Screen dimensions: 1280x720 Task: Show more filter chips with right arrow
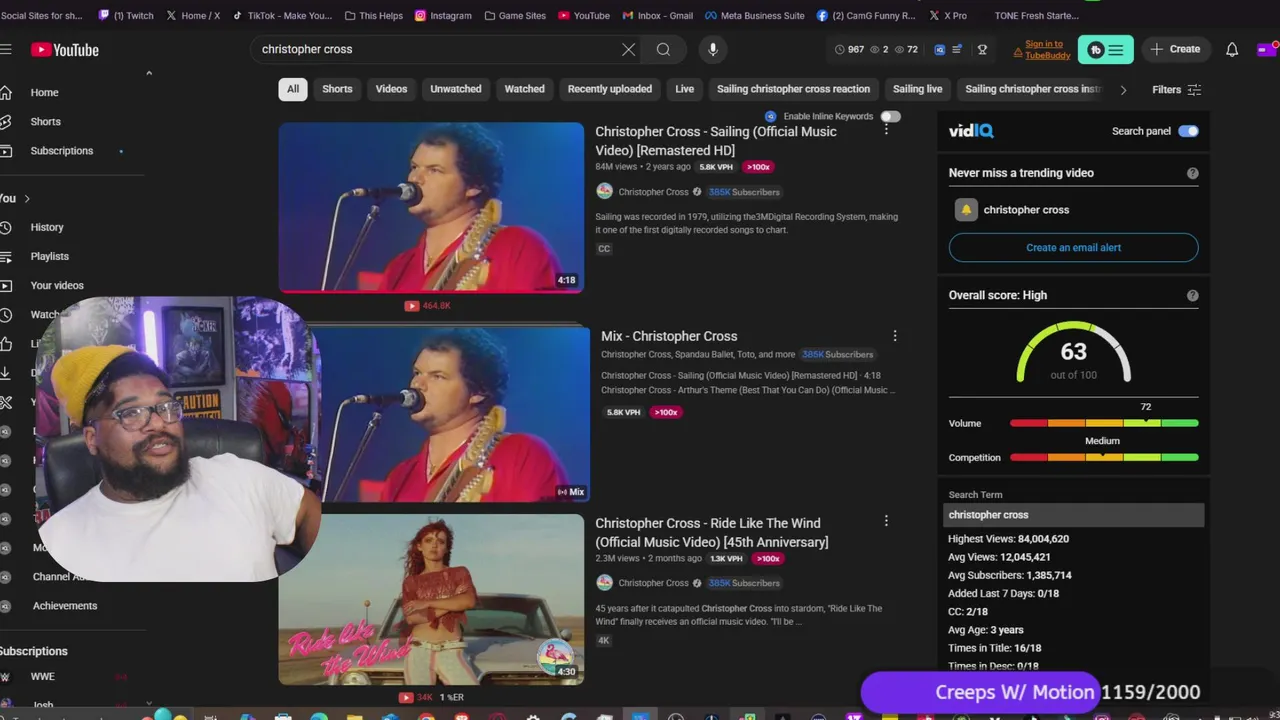[x=1123, y=90]
